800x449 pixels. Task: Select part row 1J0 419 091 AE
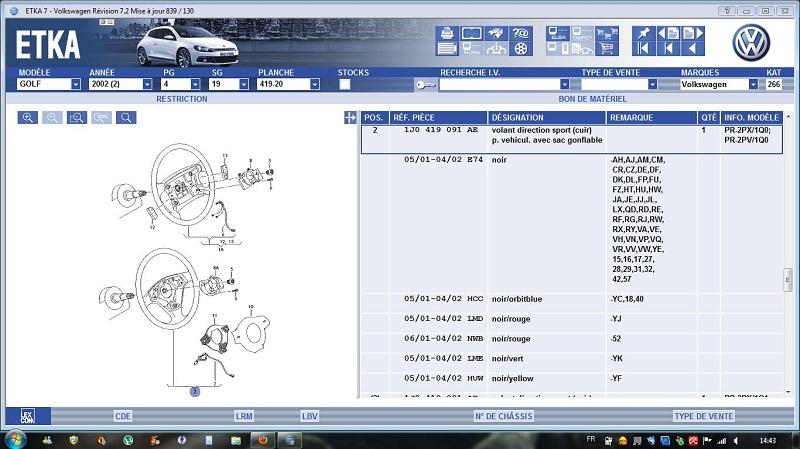click(571, 139)
